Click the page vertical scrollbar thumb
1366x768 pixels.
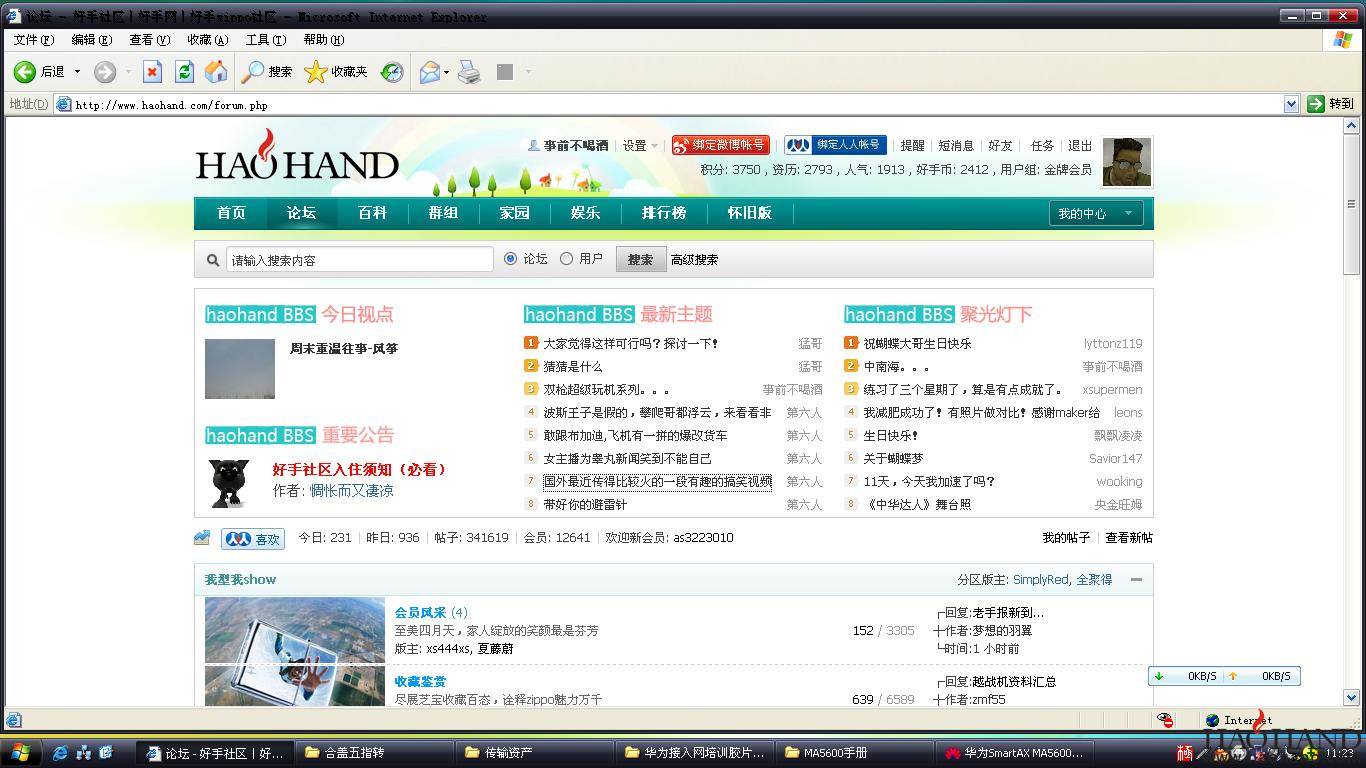1351,204
